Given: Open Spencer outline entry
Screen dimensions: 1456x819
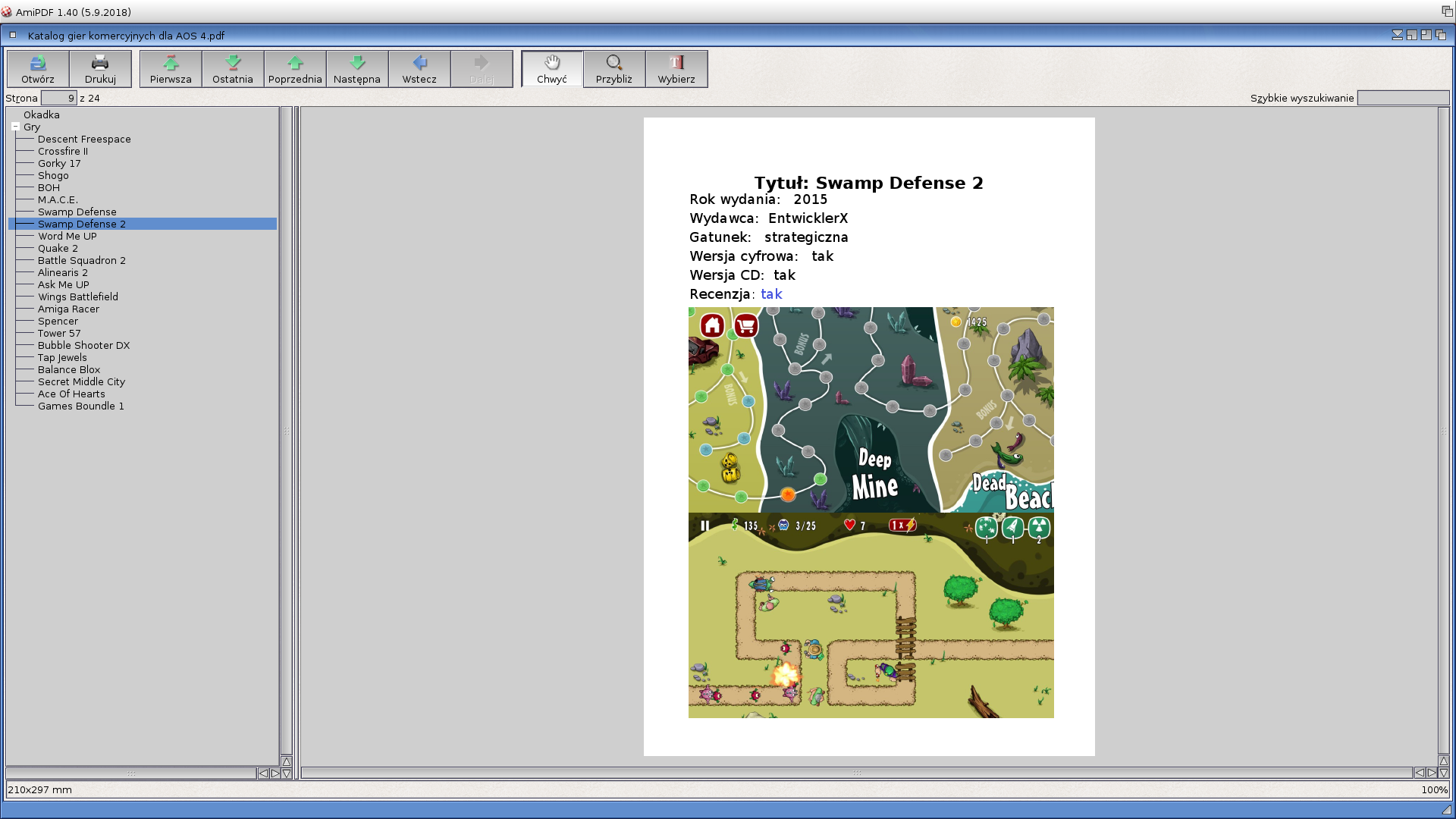Looking at the screenshot, I should tap(58, 321).
